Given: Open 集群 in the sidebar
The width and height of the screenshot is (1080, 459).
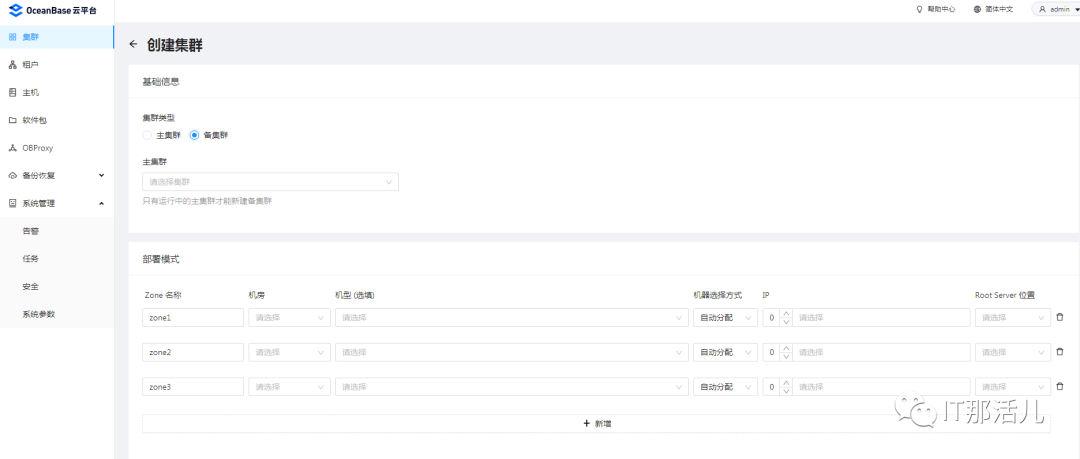Looking at the screenshot, I should 56,37.
